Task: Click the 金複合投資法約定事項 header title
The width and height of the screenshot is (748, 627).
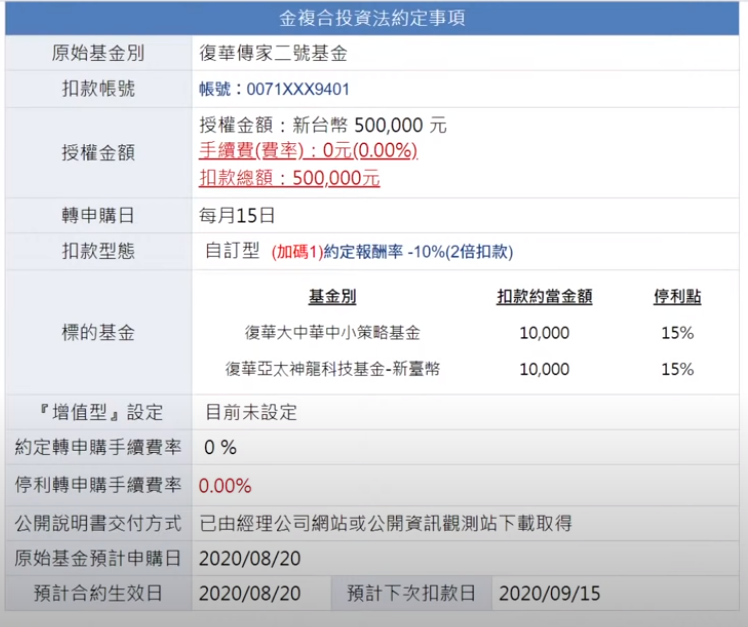Action: [x=372, y=18]
